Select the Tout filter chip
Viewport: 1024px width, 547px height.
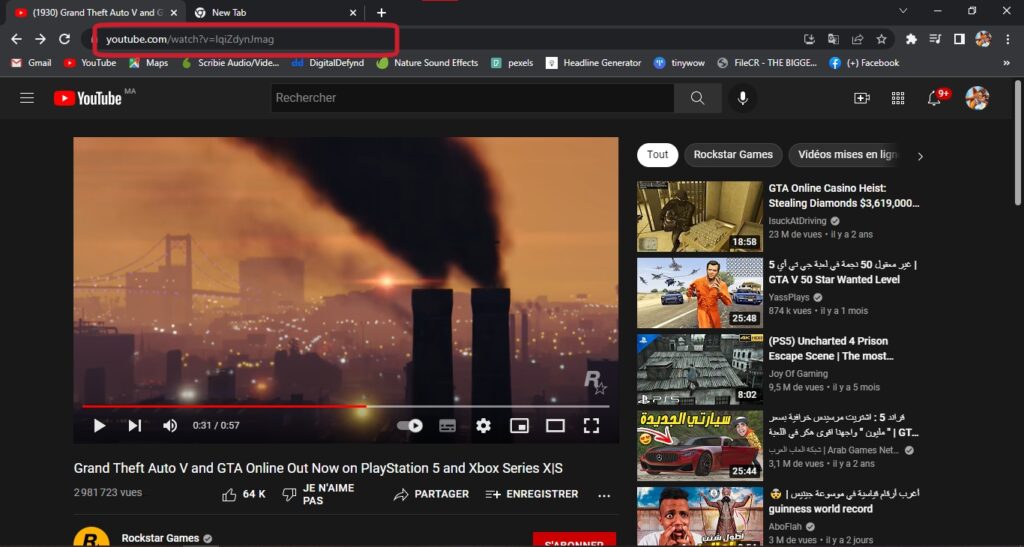coord(657,155)
